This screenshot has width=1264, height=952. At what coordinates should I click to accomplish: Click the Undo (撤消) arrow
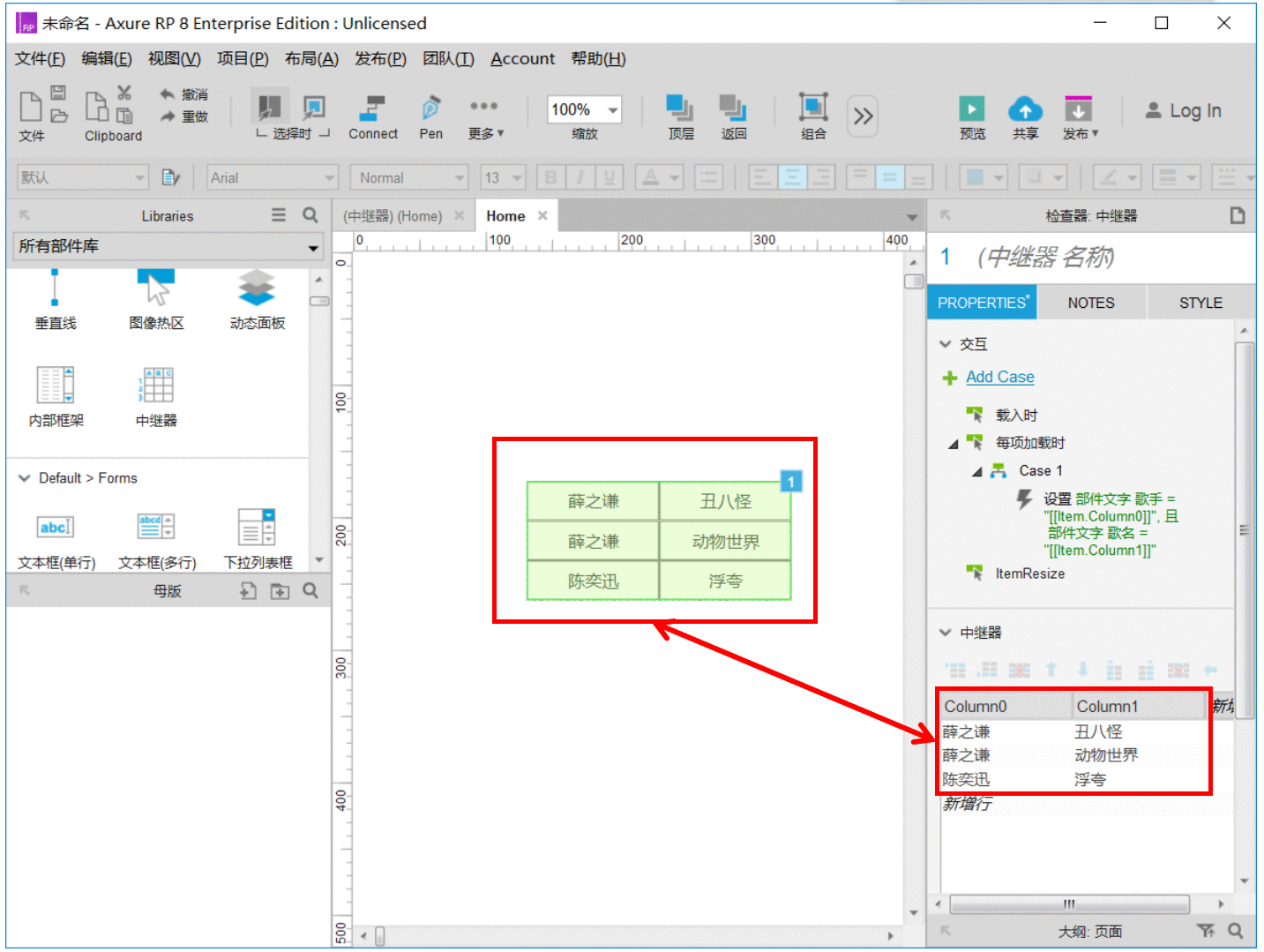[168, 94]
